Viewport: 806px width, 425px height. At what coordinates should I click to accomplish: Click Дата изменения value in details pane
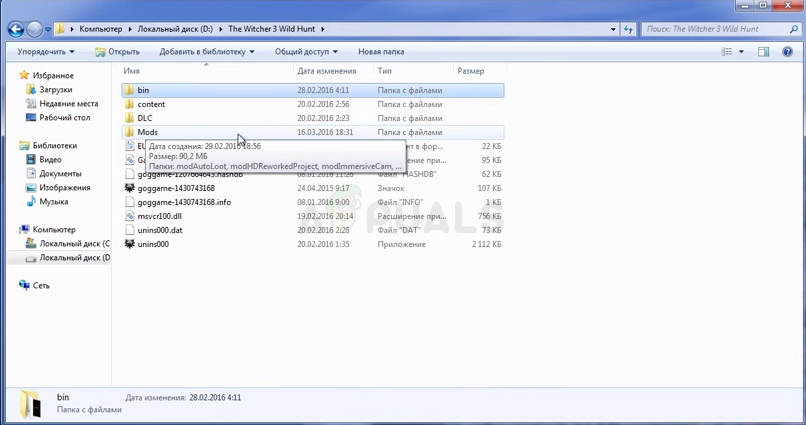click(215, 397)
